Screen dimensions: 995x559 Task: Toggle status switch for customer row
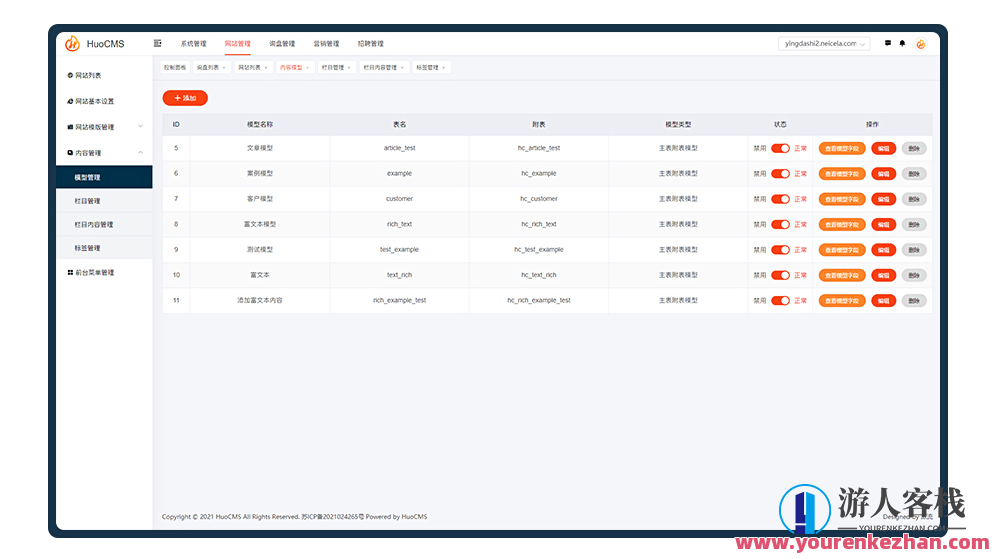click(x=781, y=199)
